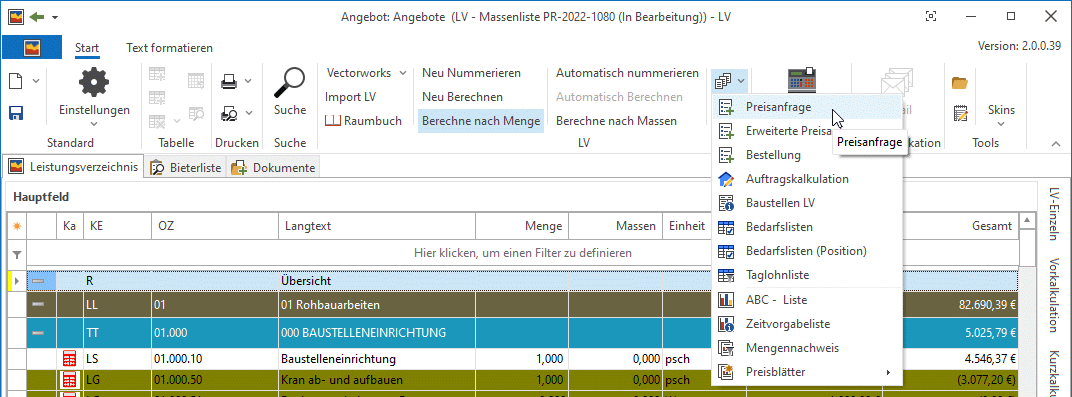Select Bestellung from the dropdown menu
The image size is (1072, 397).
773,155
